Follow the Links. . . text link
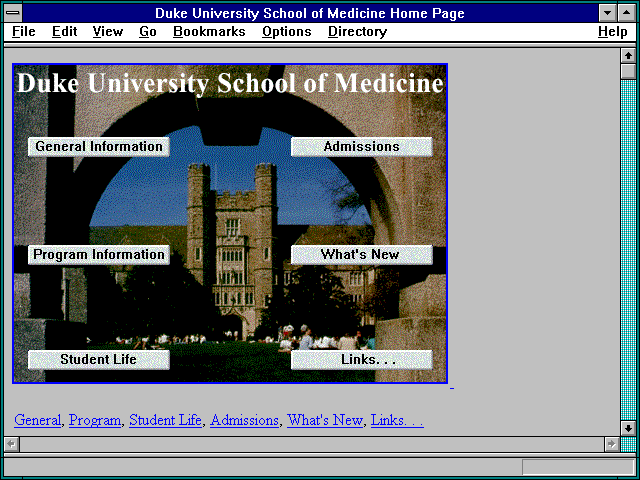The height and width of the screenshot is (480, 640). click(397, 420)
